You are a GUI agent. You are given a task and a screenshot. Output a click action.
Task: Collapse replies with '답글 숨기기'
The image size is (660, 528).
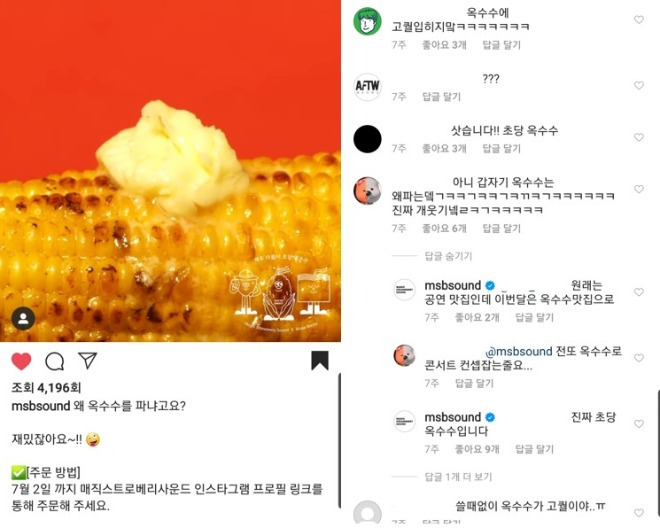448,256
